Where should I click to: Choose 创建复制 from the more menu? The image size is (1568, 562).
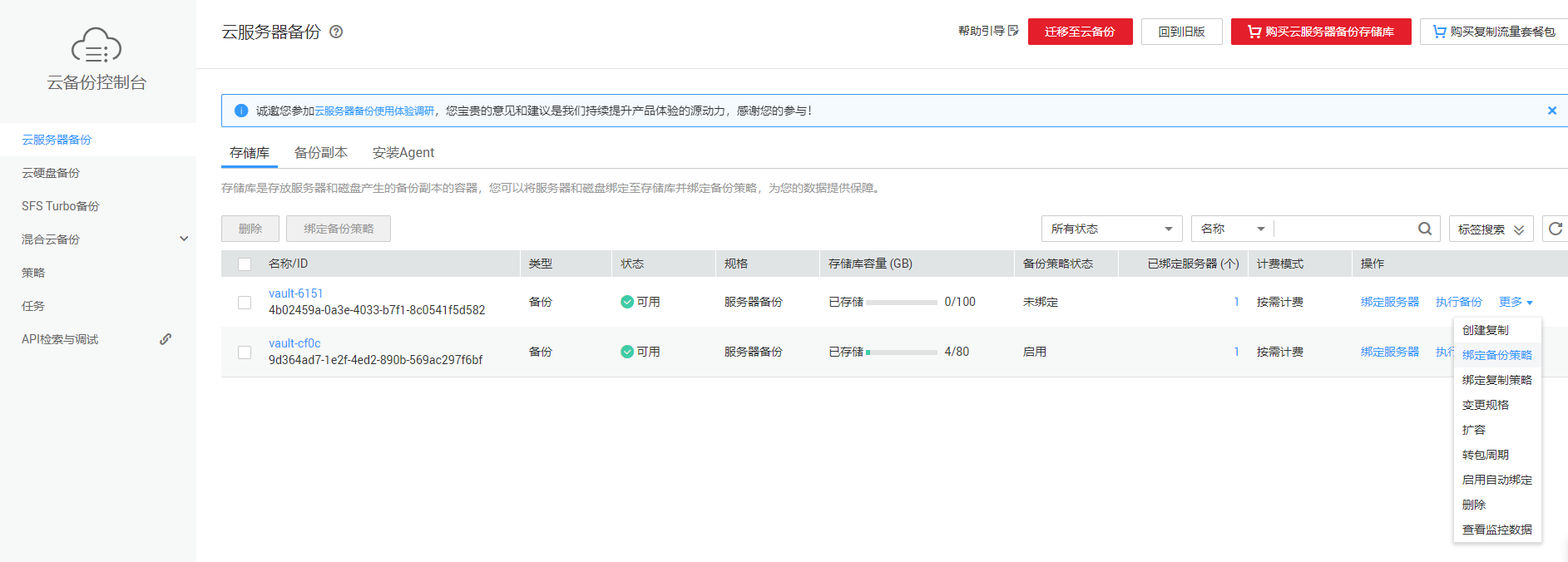click(x=1497, y=330)
